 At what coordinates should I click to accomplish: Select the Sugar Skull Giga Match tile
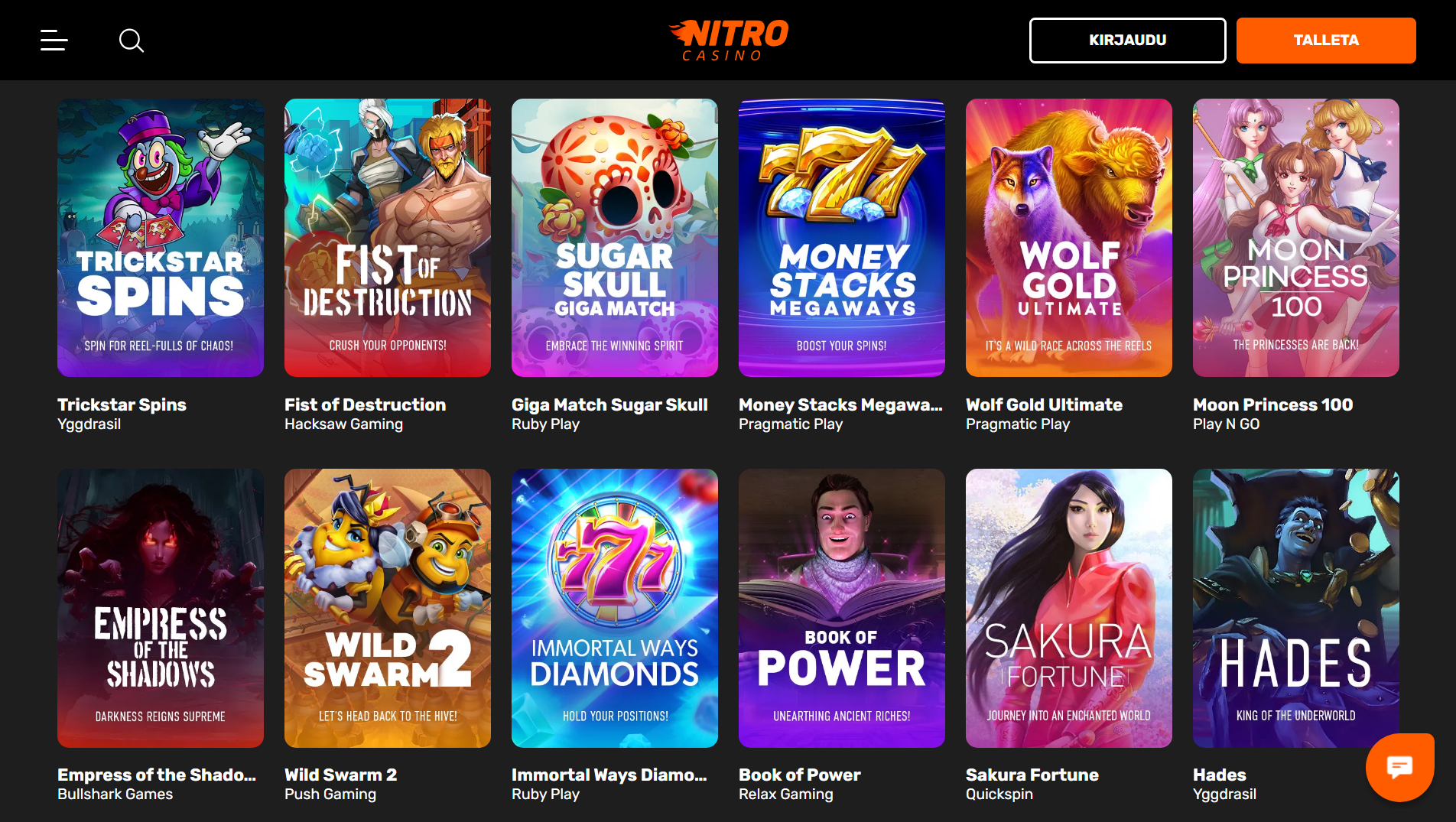(x=615, y=237)
